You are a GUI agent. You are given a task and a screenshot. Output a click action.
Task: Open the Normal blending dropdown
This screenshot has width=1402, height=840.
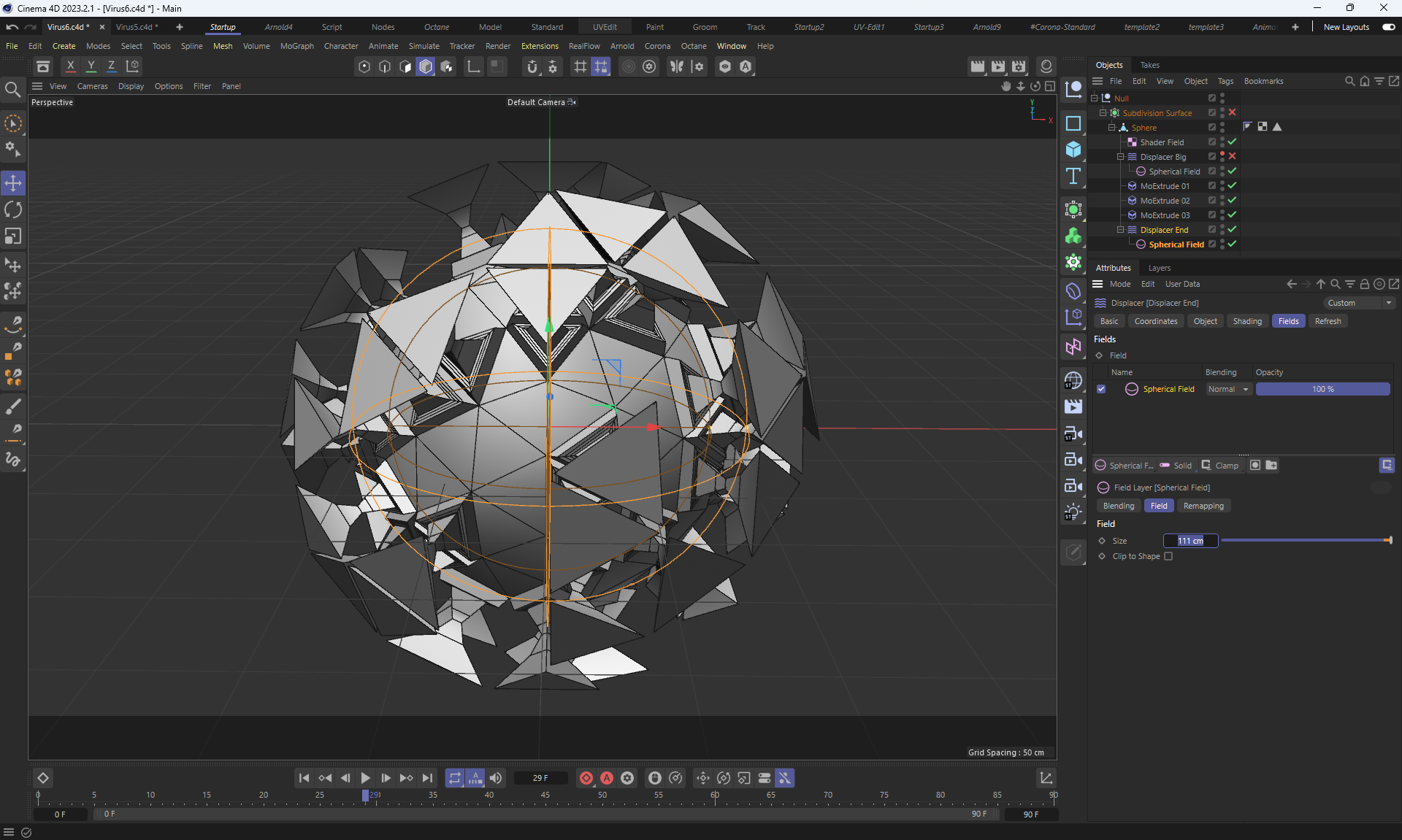pyautogui.click(x=1228, y=389)
